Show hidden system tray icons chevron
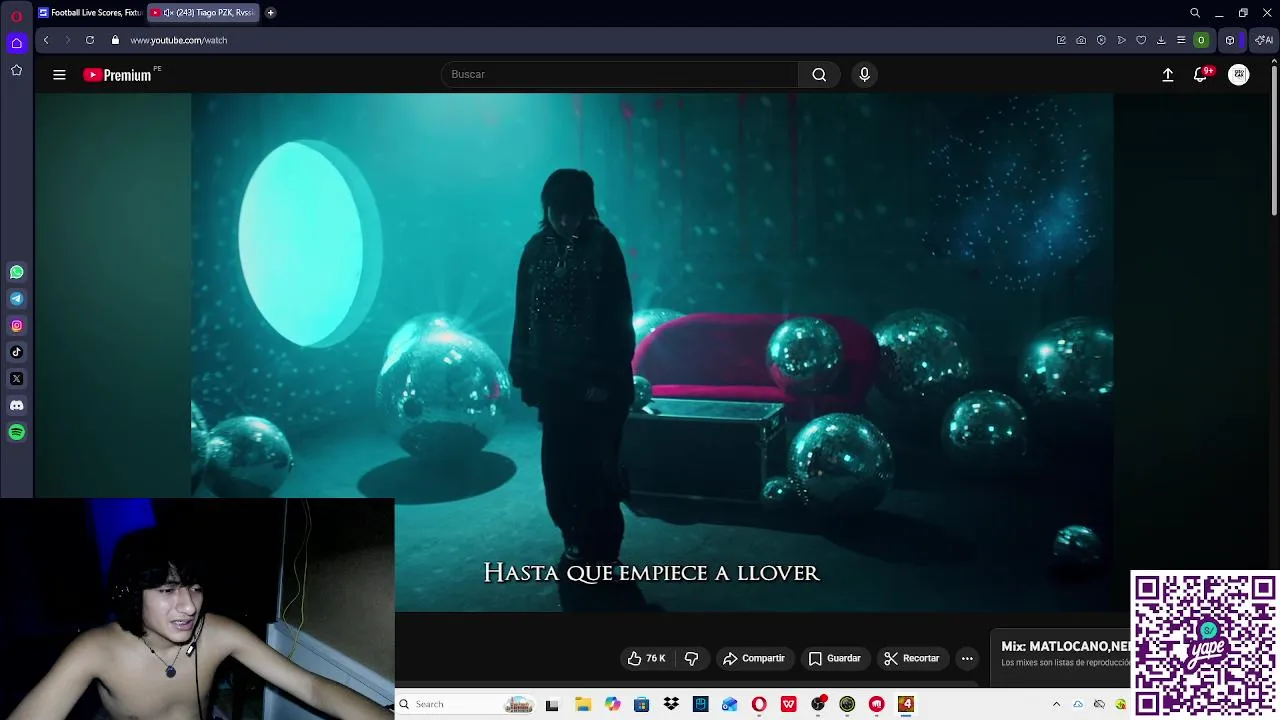This screenshot has width=1280, height=720. (x=1056, y=704)
